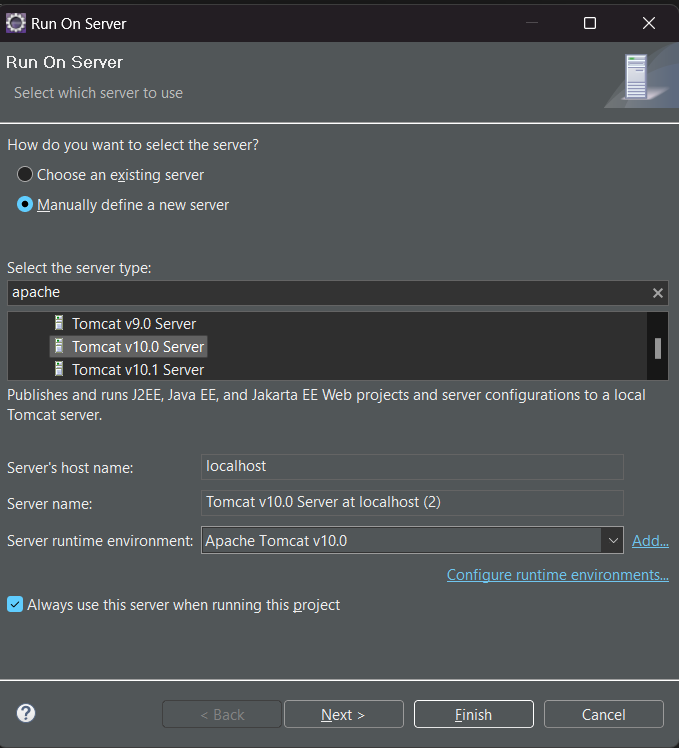Viewport: 679px width, 748px height.
Task: Click the Eclipse icon in title bar
Action: coord(16,23)
